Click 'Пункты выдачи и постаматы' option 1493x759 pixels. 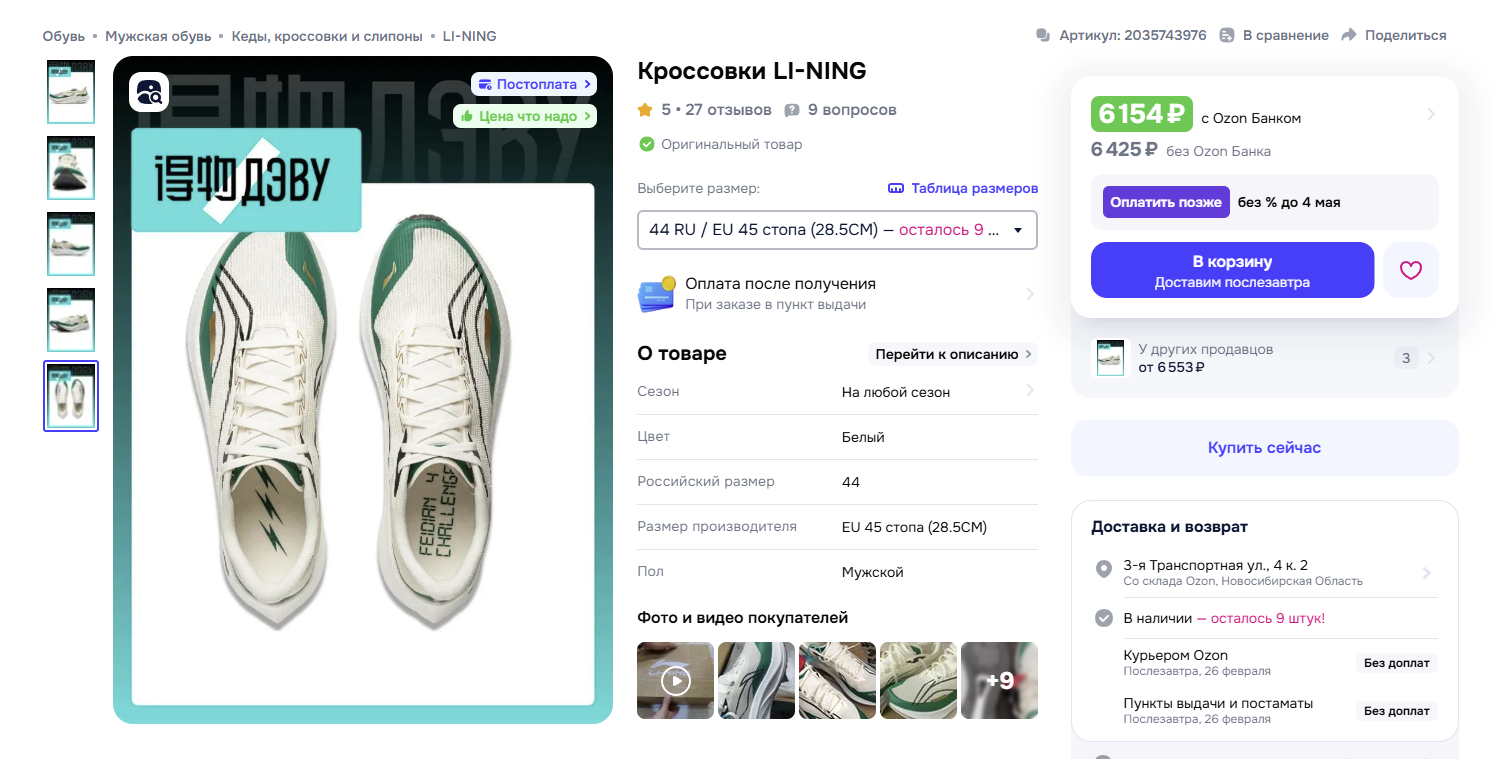[1218, 703]
